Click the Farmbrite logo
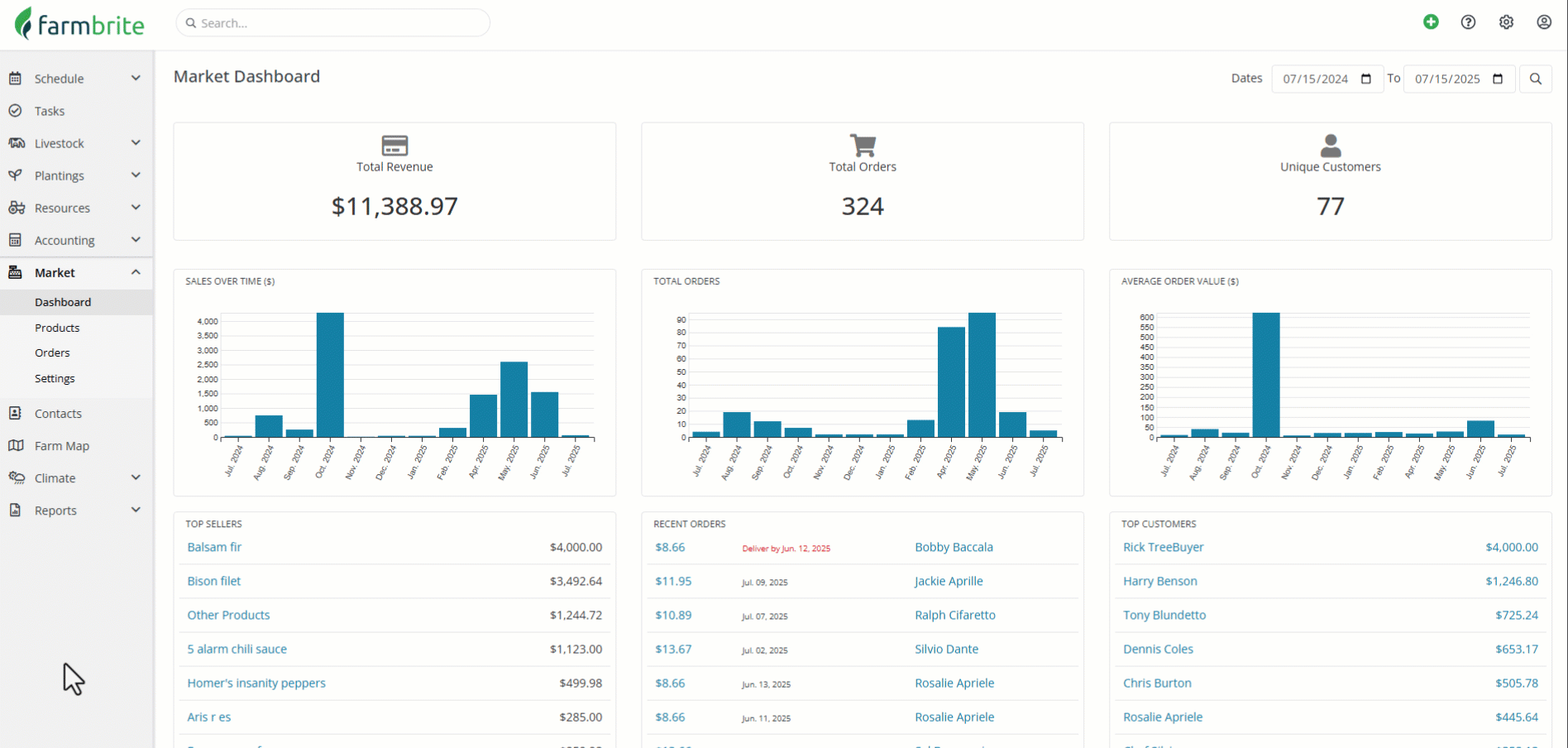1568x748 pixels. (79, 24)
